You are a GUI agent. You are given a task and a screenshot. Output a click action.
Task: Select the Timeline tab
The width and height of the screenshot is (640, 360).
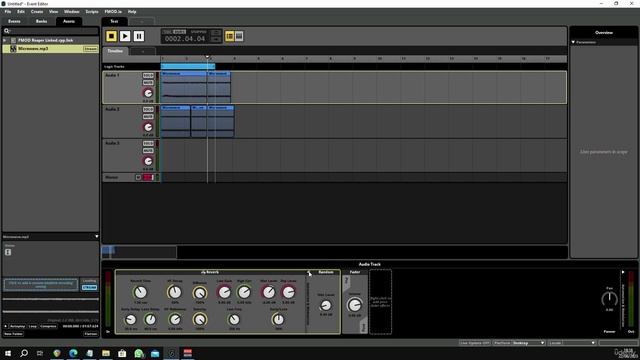click(x=115, y=51)
